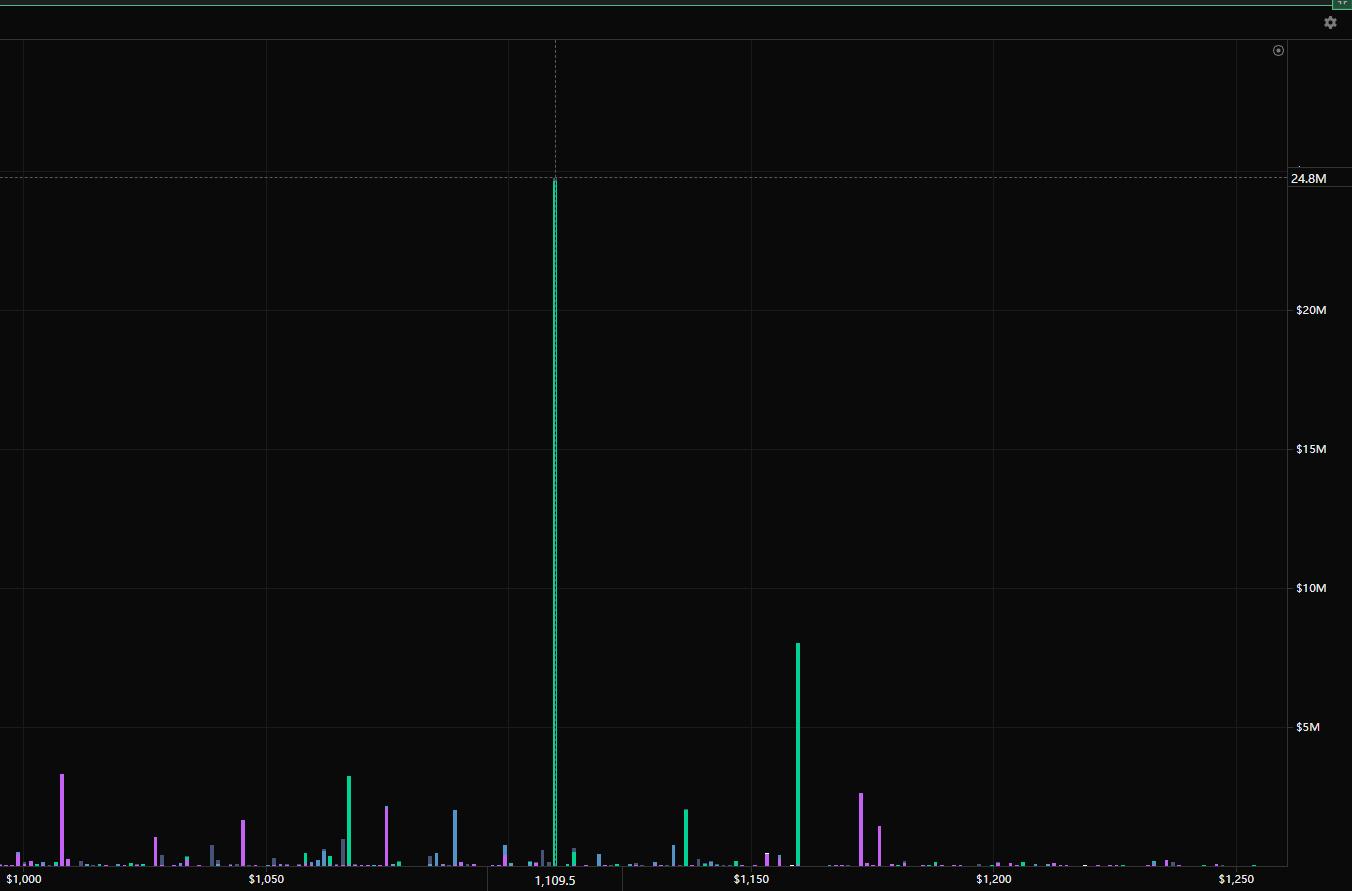Select the dotted crosshair horizontal line
Screen dimensions: 1352x891
pyautogui.click(x=300, y=178)
